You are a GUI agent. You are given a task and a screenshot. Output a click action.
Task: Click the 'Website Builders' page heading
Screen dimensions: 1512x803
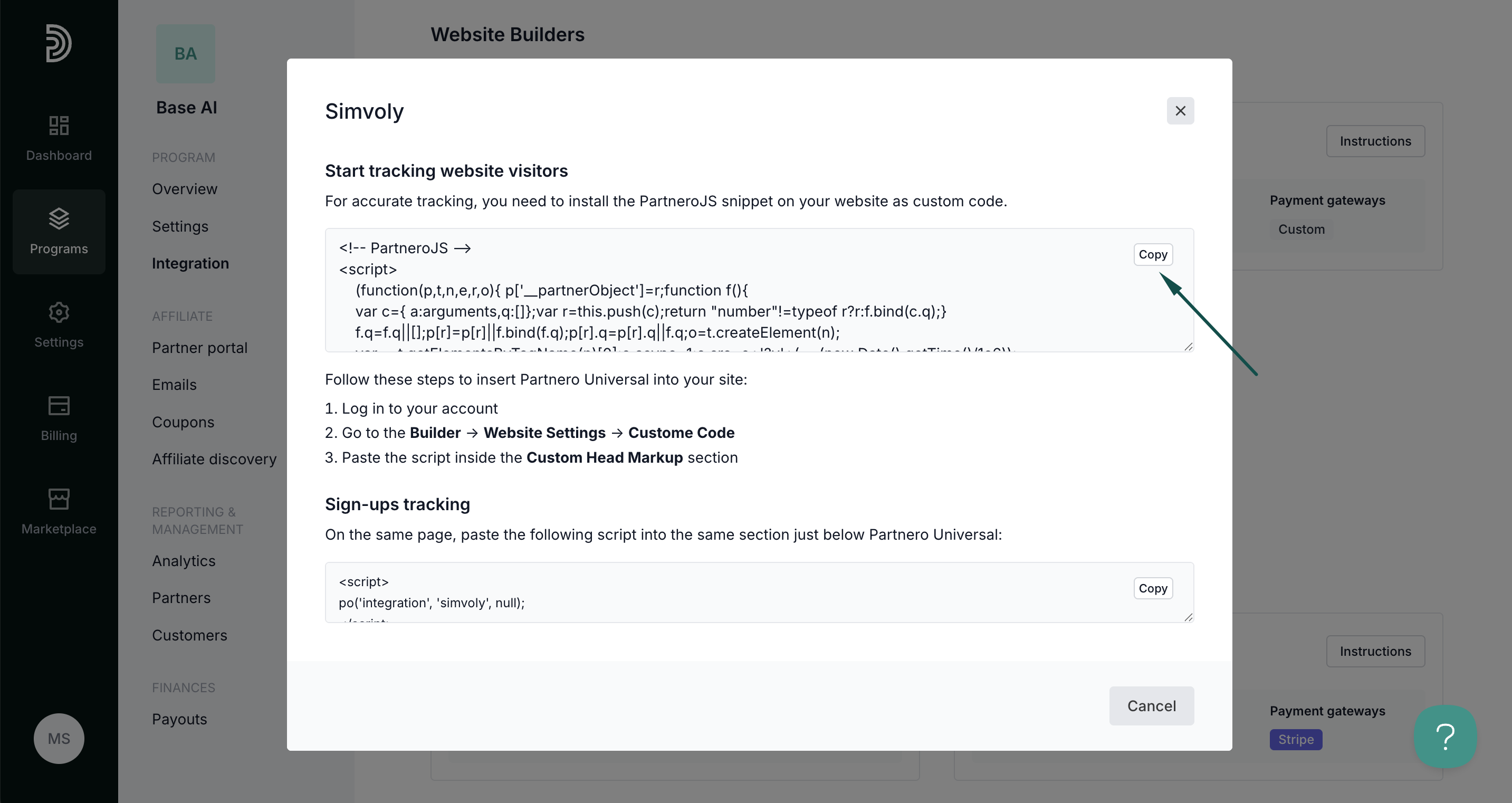508,35
